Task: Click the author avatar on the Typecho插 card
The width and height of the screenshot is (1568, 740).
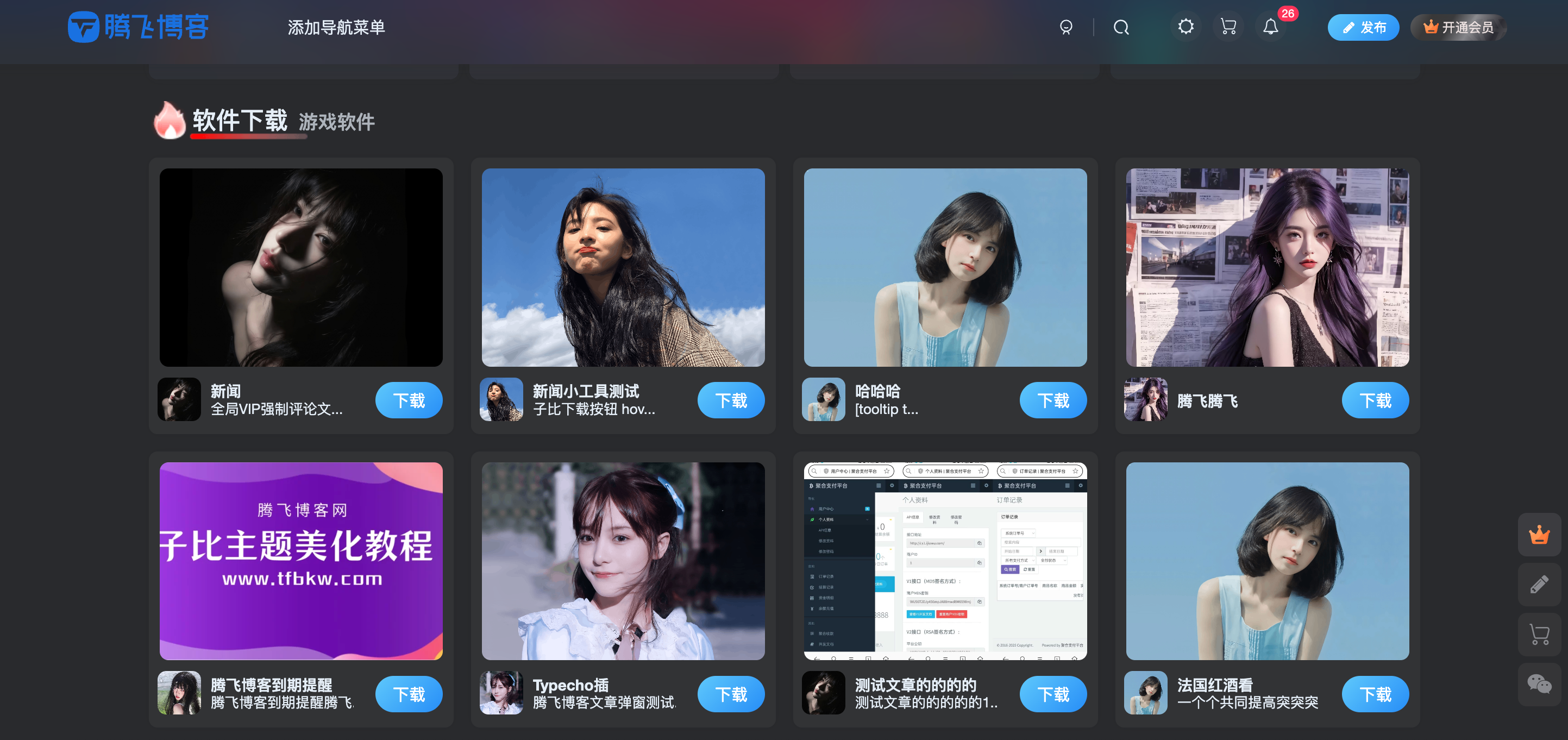Action: tap(501, 693)
